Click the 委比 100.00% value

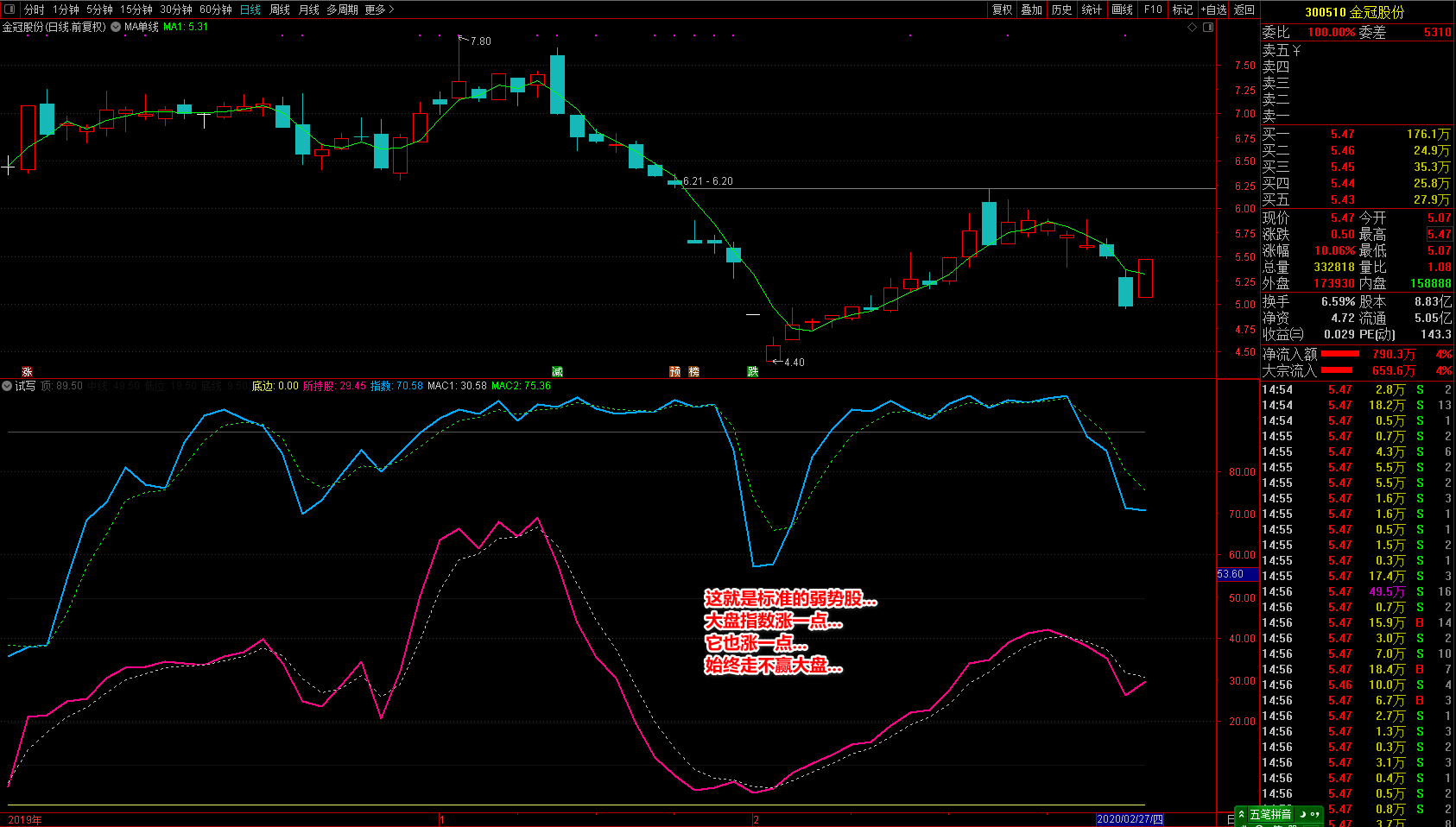click(x=1331, y=32)
